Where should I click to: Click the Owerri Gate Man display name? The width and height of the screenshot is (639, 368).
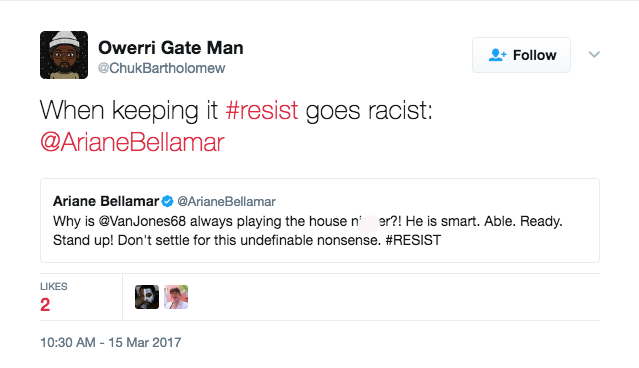(171, 48)
